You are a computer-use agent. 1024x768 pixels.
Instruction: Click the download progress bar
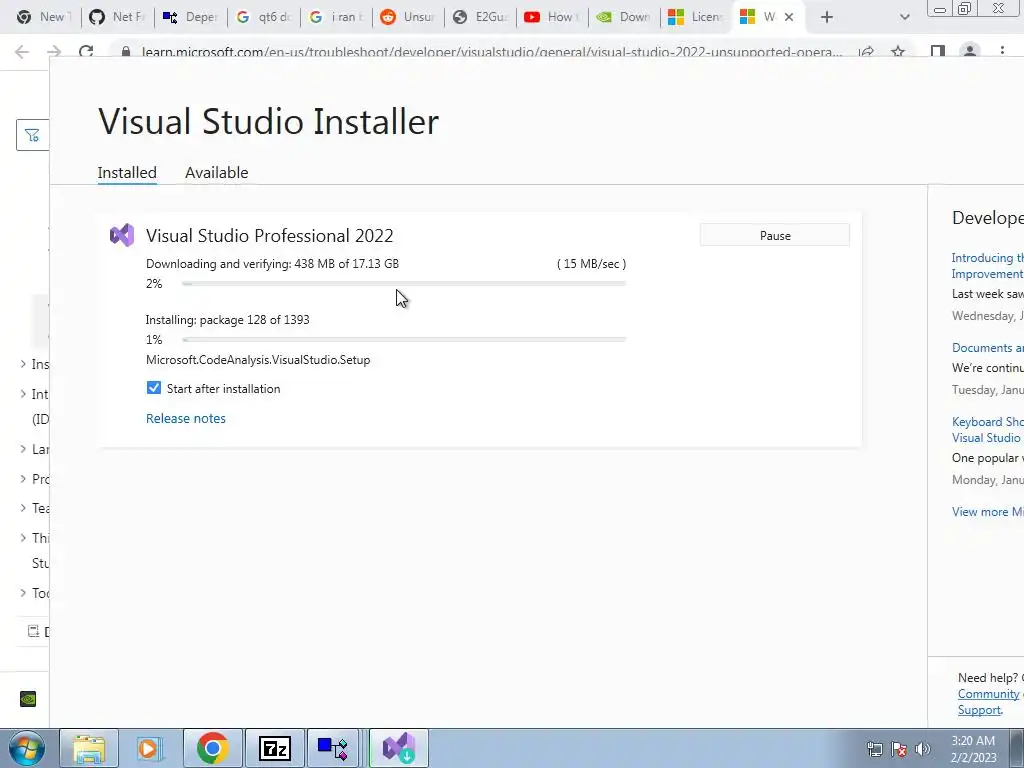[x=404, y=283]
